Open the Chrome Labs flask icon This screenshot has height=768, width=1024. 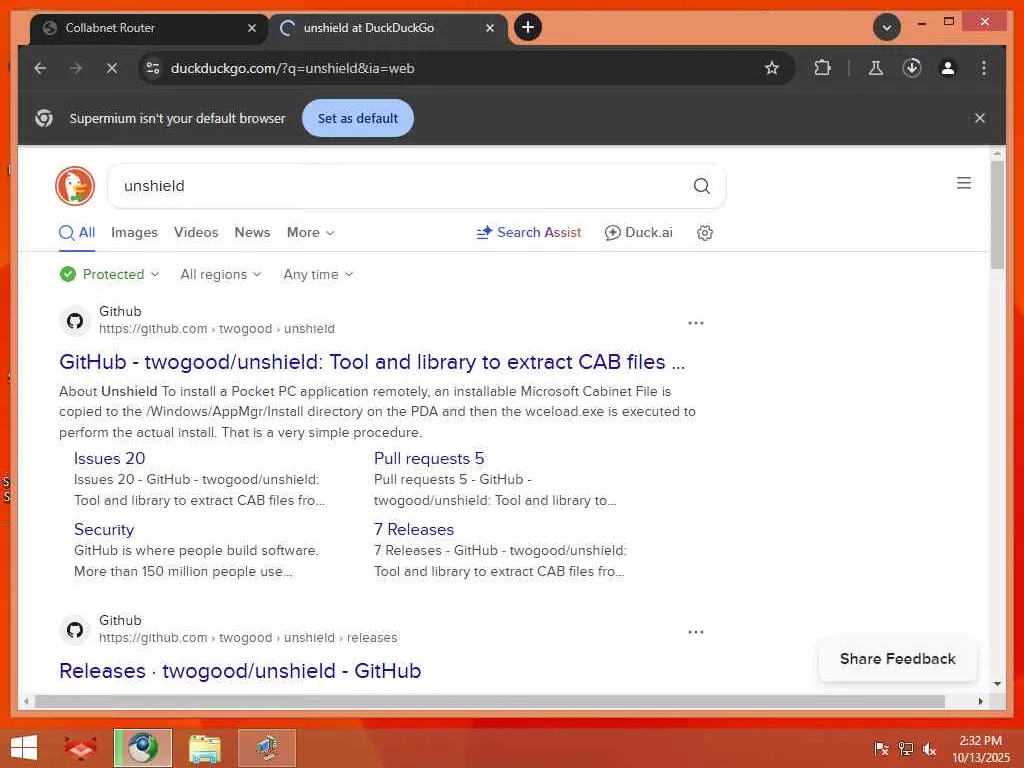876,68
